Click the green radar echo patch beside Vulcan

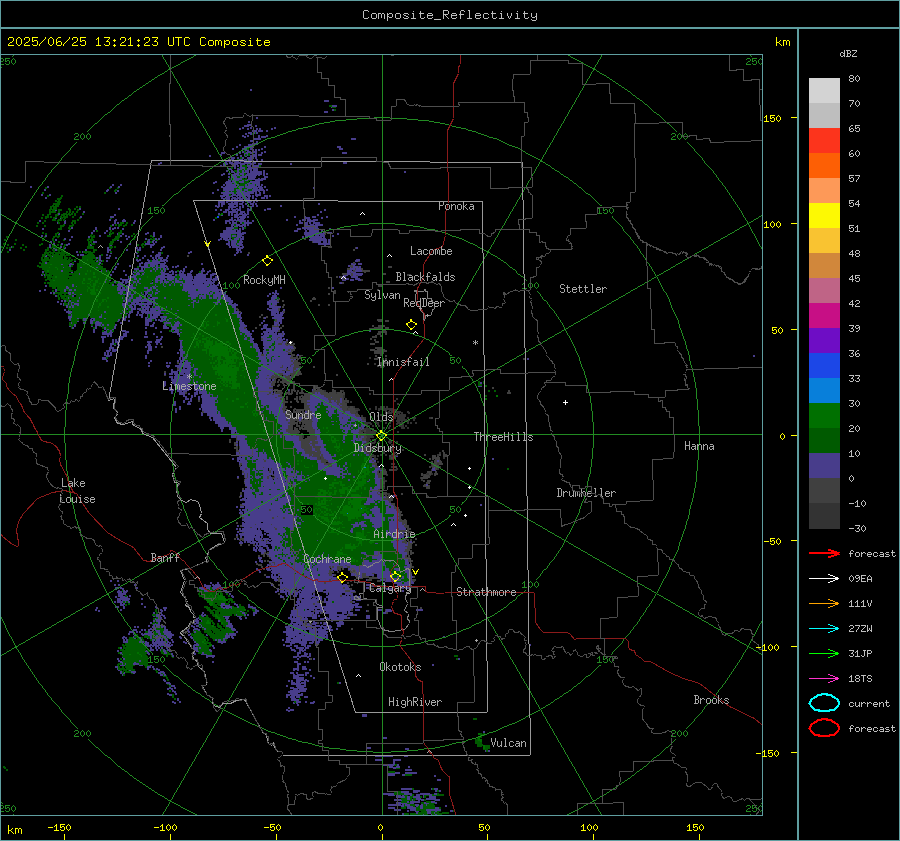482,741
